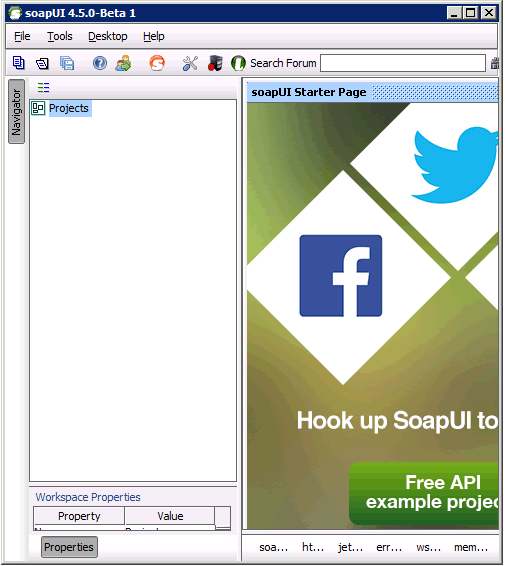Select the Projects node in the navigator
This screenshot has height=566, width=505.
[x=69, y=108]
